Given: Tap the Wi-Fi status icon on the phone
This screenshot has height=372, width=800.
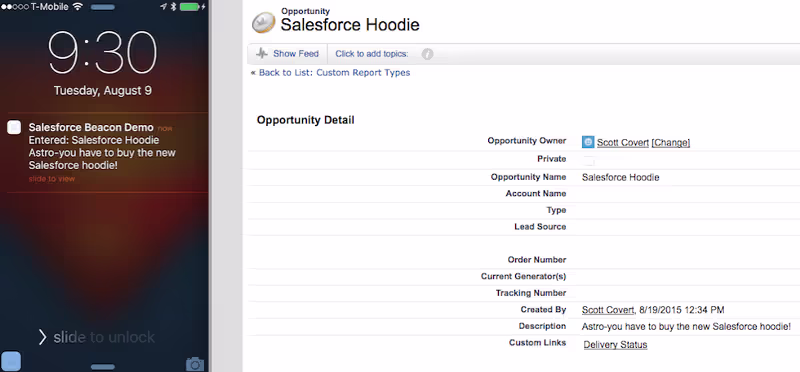Looking at the screenshot, I should [78, 7].
